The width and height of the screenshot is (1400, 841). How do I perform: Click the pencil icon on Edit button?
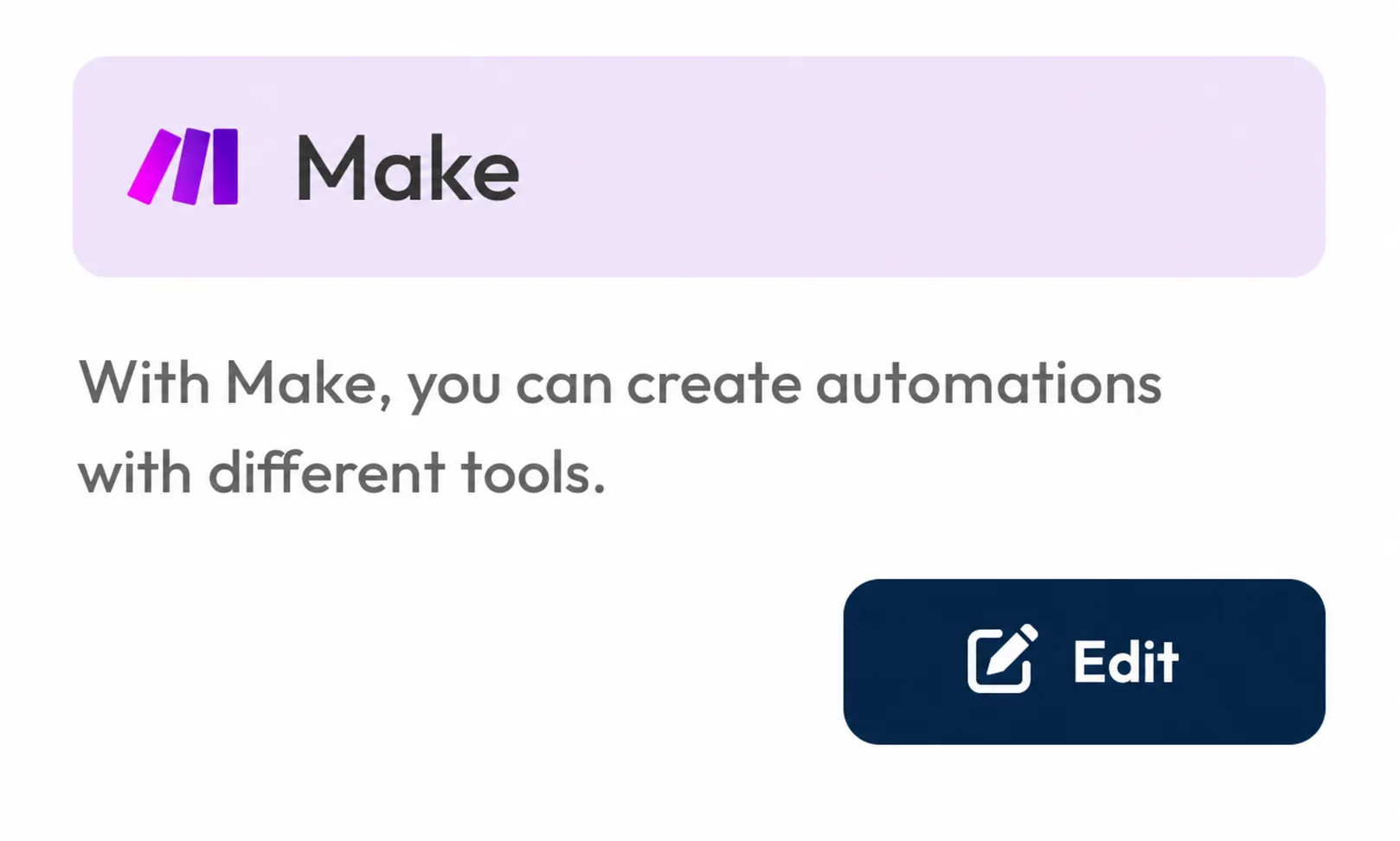[1002, 658]
